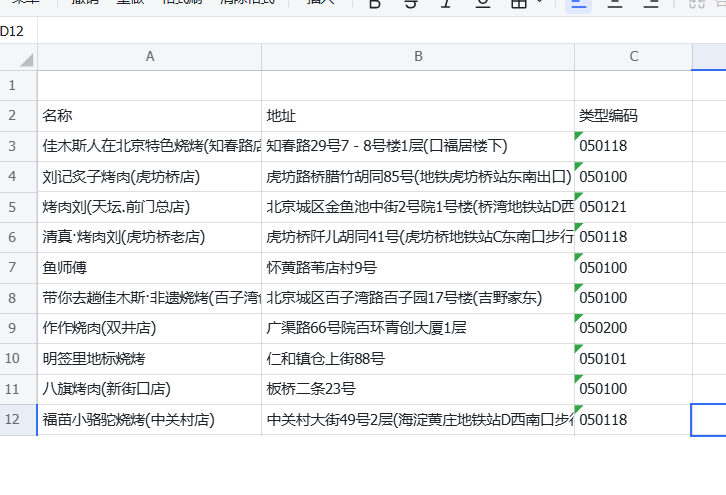
Task: Select column C header
Action: coord(633,57)
